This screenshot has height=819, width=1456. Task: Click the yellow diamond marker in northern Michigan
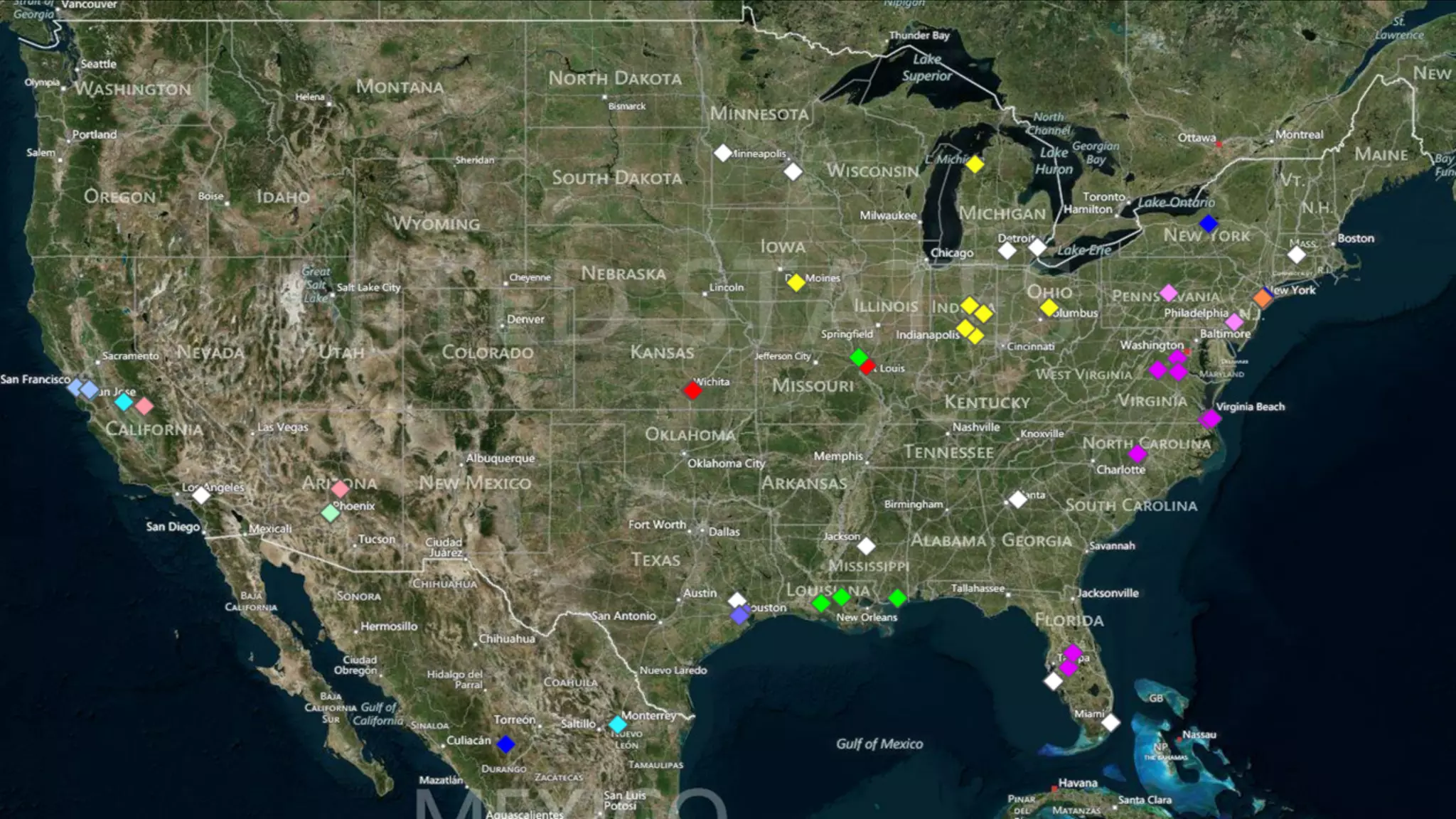(x=975, y=164)
